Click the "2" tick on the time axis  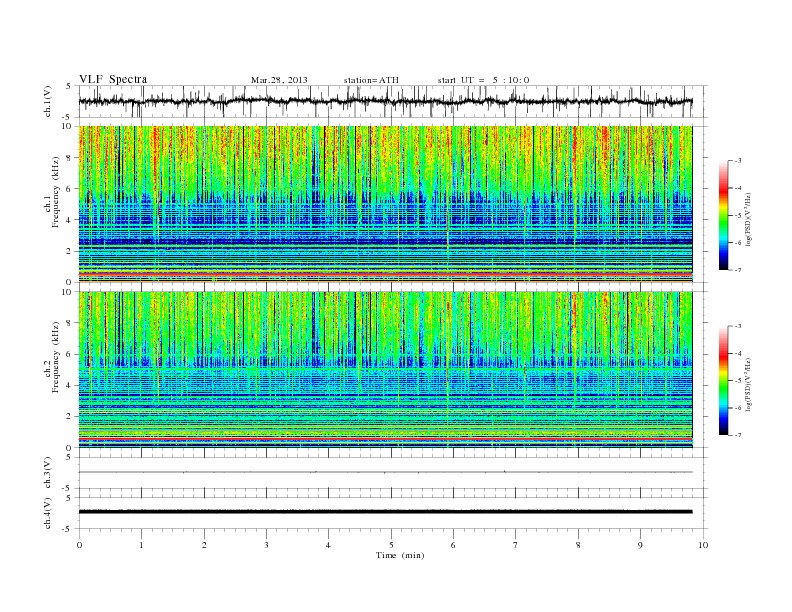point(204,545)
